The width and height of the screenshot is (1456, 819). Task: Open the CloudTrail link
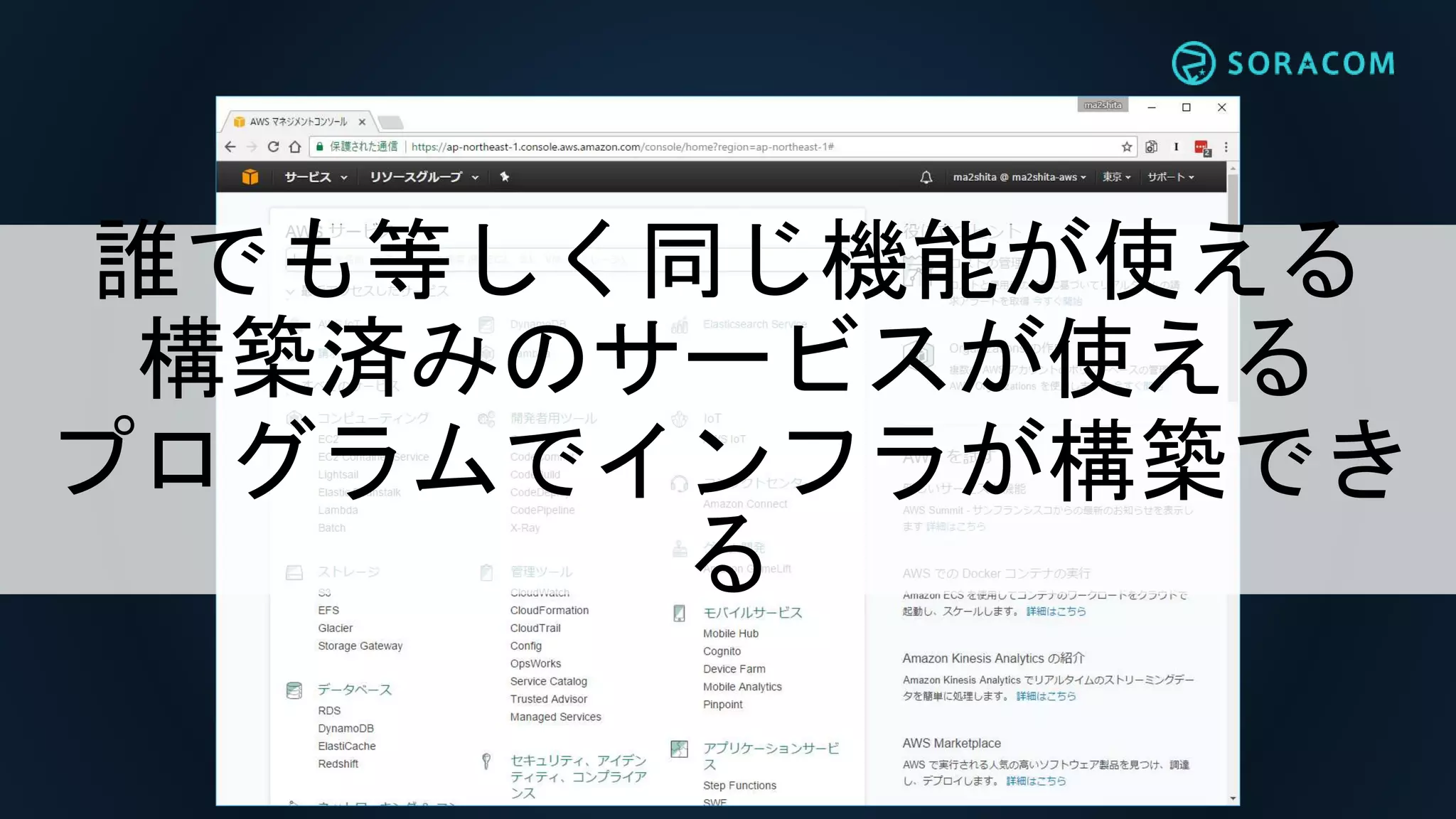(535, 628)
